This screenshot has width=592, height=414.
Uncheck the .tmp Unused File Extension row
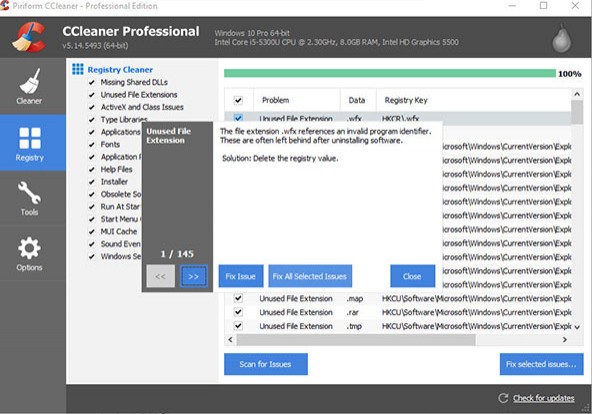238,326
